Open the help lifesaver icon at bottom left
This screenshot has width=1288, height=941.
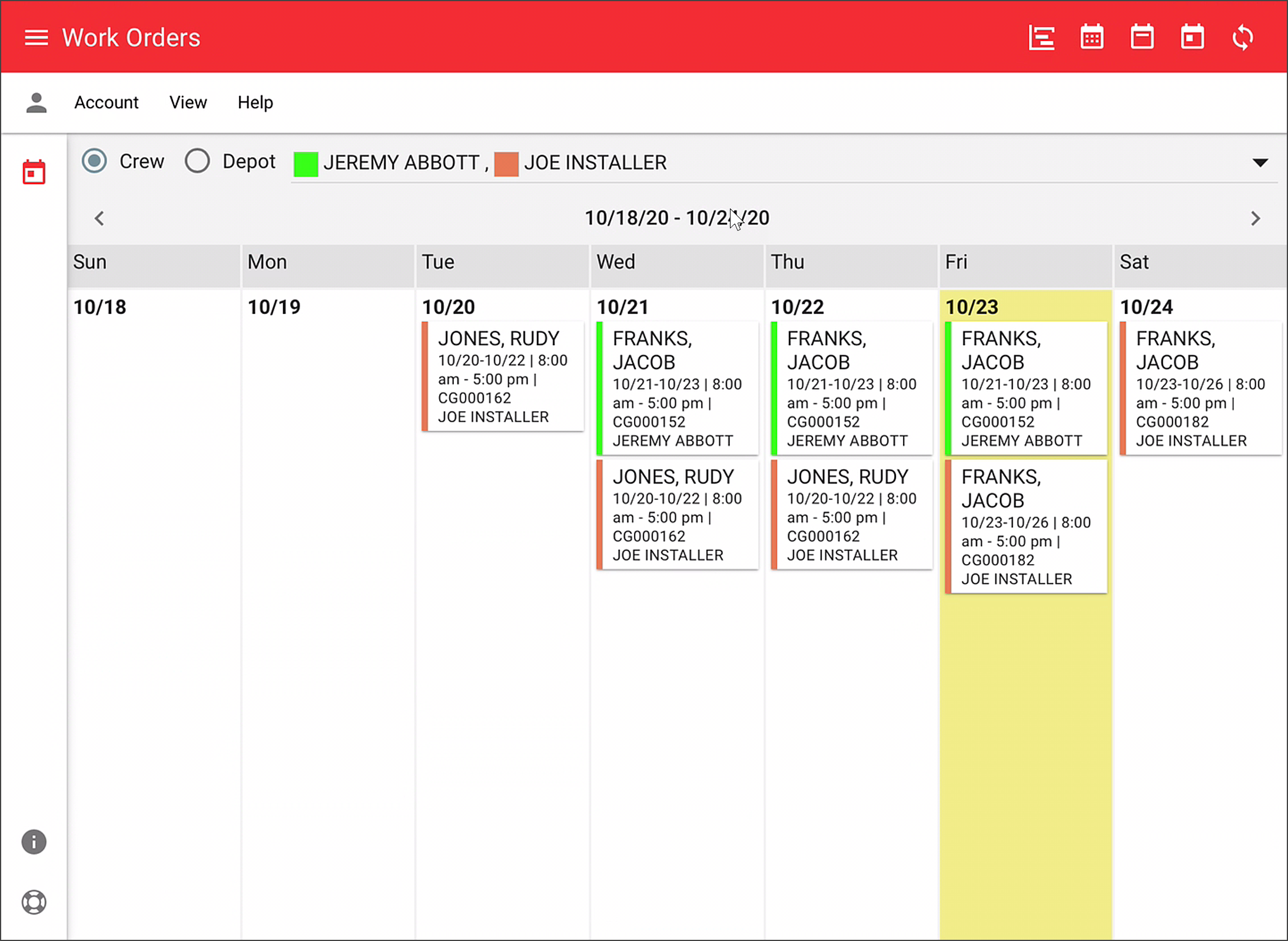click(34, 902)
